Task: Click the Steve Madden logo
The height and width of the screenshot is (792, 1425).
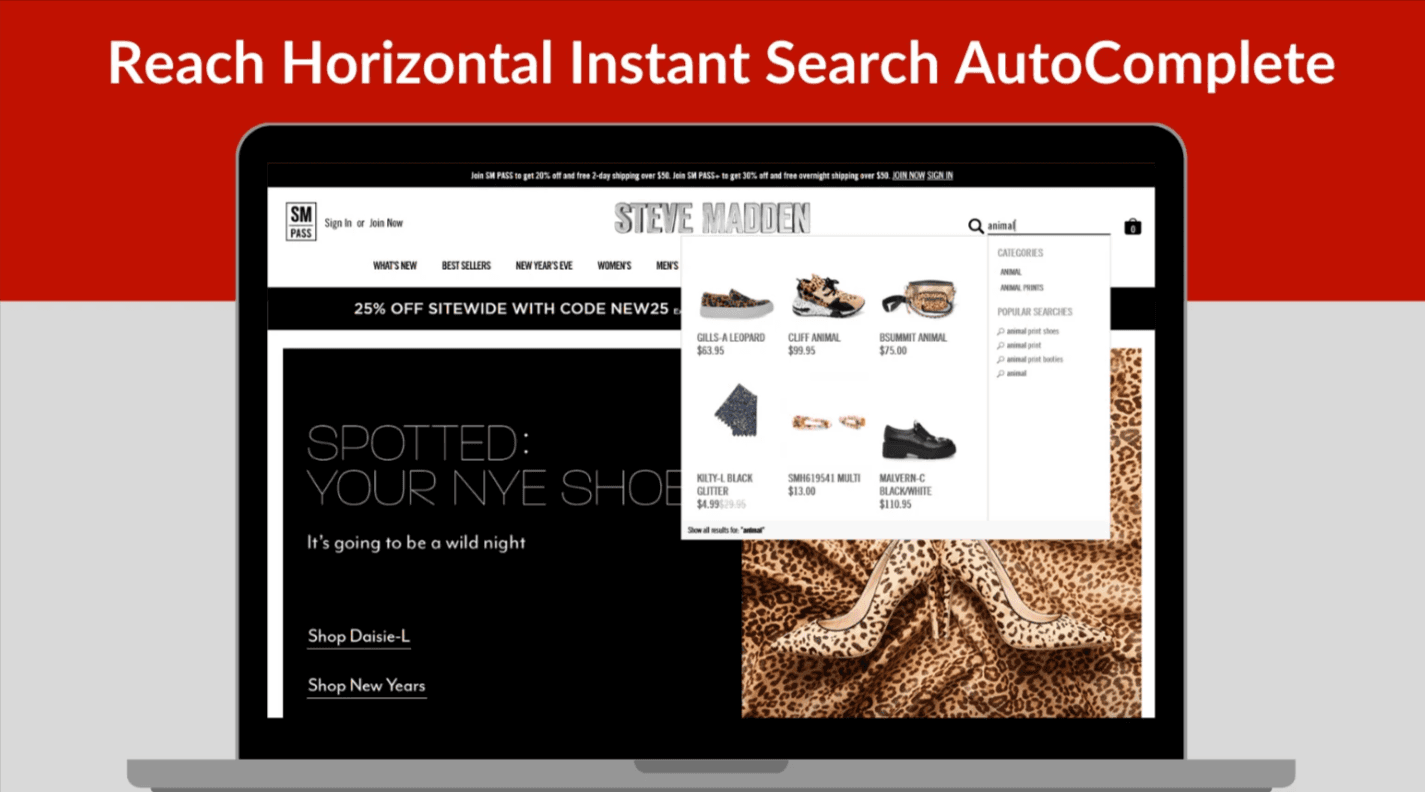Action: [x=712, y=219]
